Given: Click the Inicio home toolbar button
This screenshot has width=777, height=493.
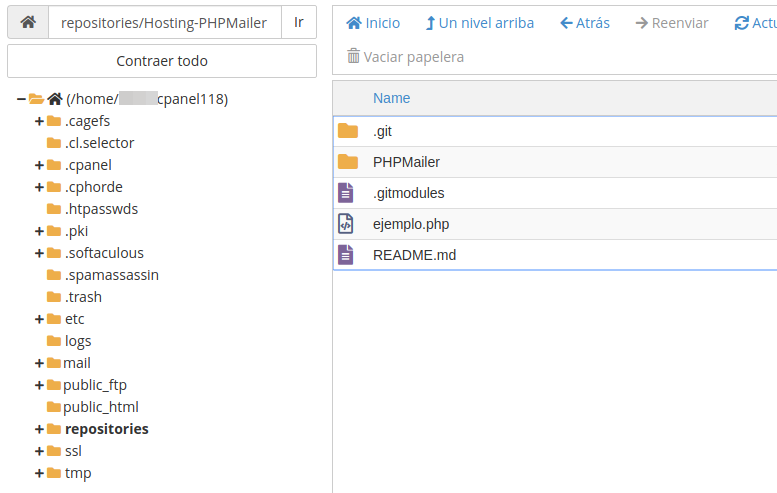Looking at the screenshot, I should pos(372,23).
